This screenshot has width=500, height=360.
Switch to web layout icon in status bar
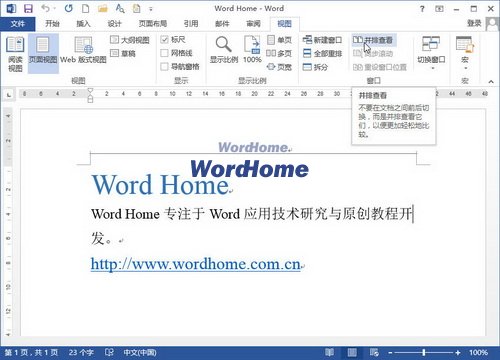[x=374, y=352]
